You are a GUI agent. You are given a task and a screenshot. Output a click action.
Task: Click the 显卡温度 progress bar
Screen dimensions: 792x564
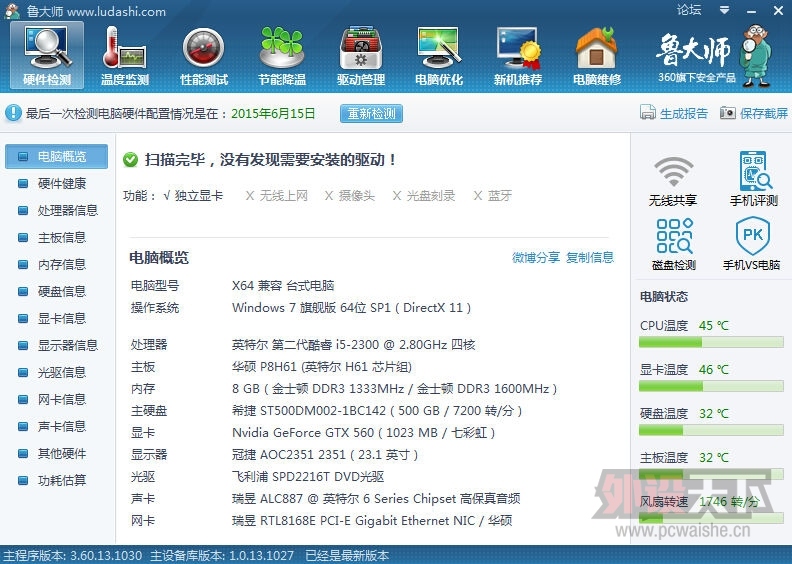click(x=711, y=387)
